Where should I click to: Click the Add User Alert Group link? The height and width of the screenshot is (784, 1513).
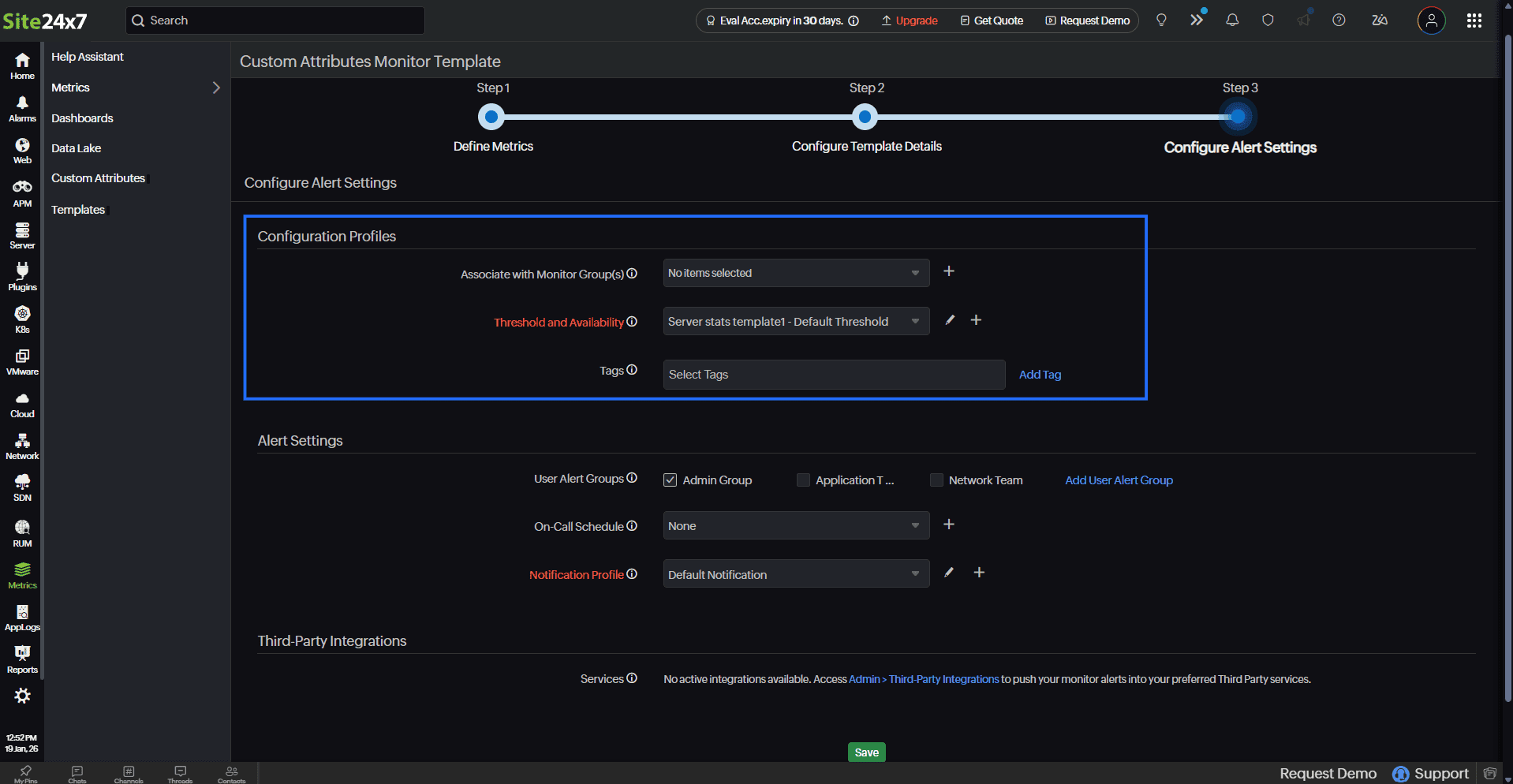[1119, 480]
